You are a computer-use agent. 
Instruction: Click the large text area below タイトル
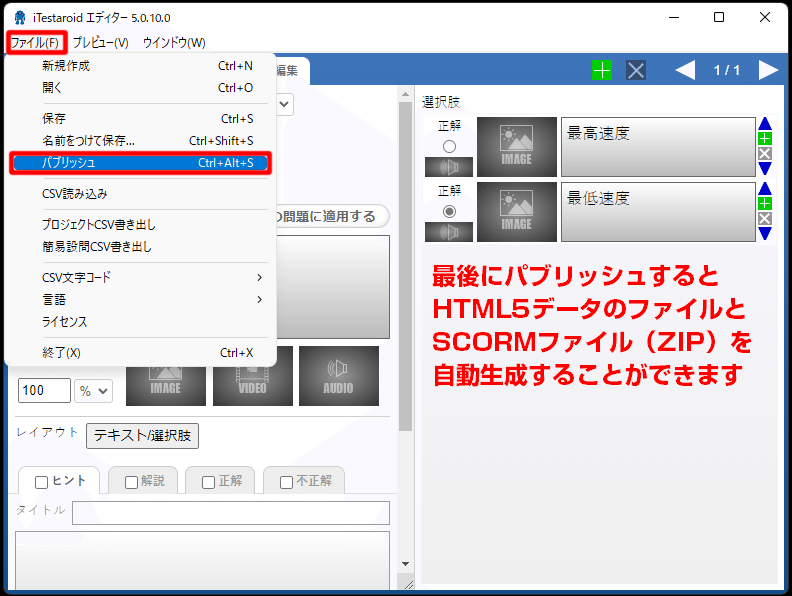[203, 560]
